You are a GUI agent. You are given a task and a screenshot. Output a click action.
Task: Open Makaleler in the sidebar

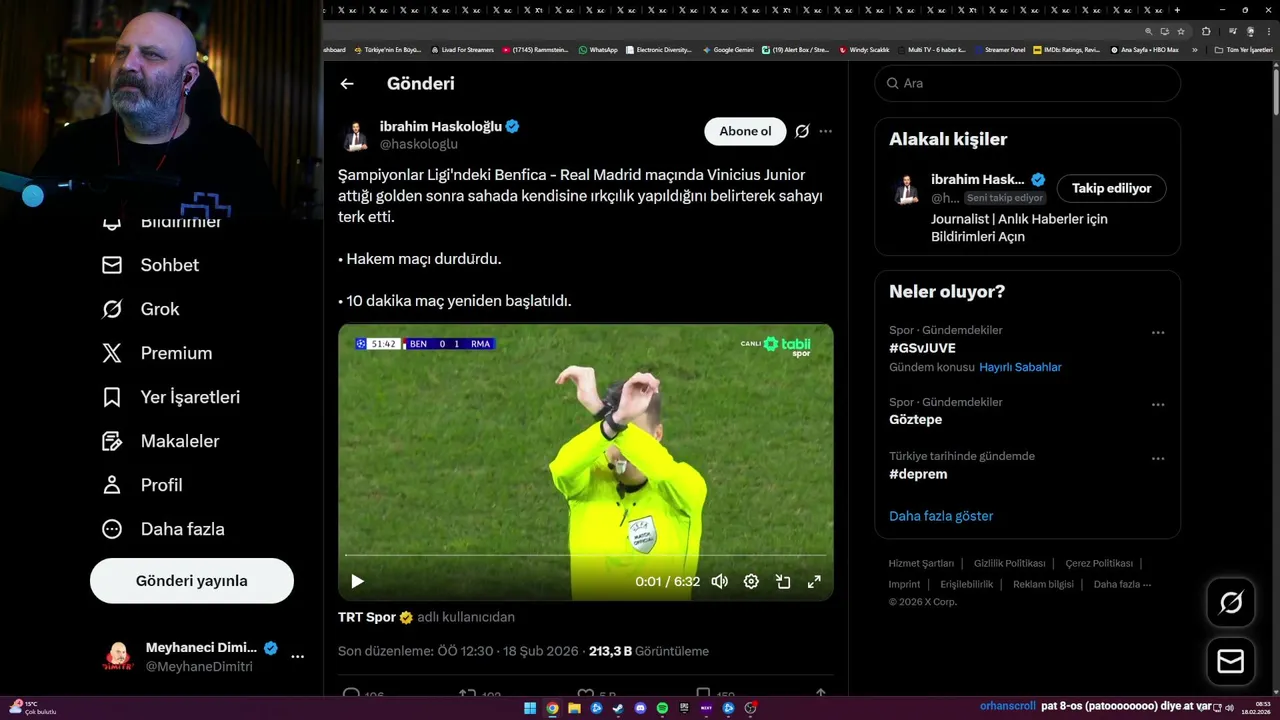pos(161,441)
